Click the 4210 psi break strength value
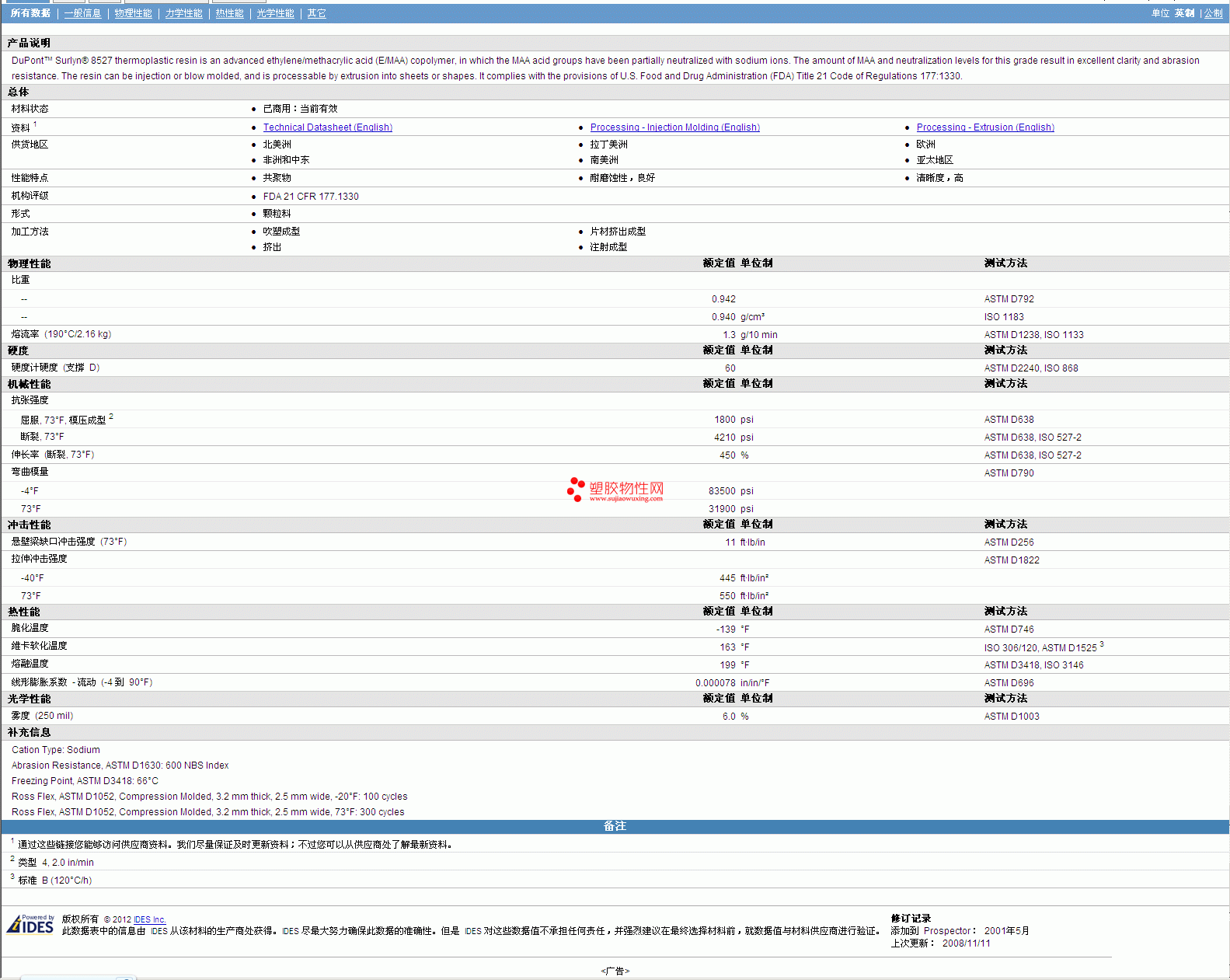Screen dimensions: 1230x980 coord(733,438)
